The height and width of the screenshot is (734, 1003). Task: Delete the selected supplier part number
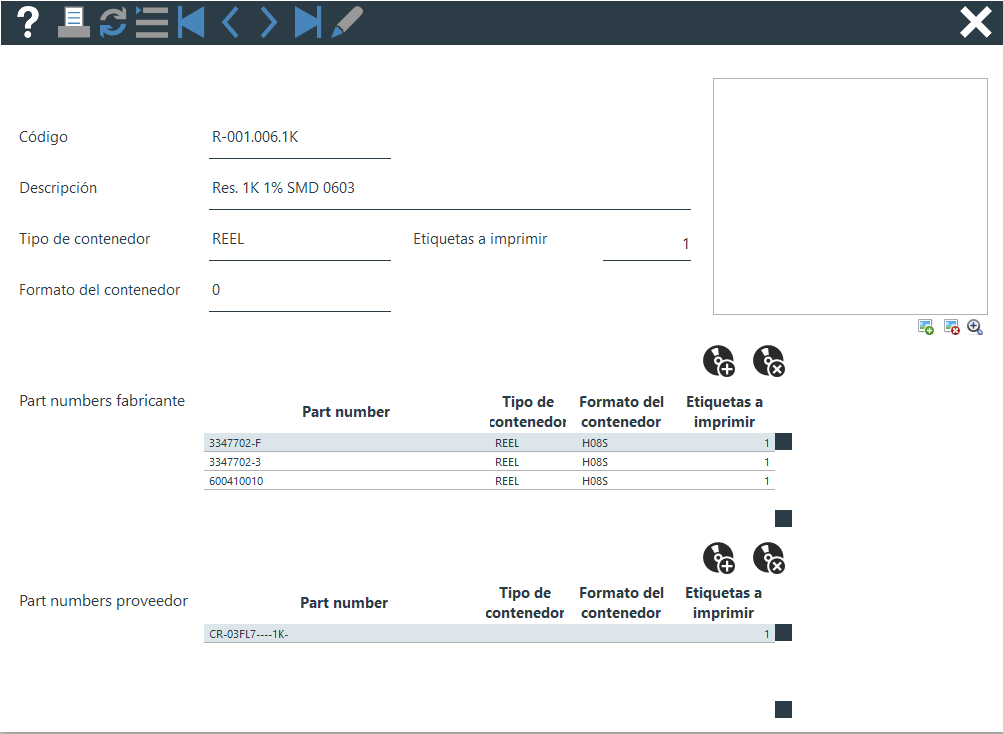[x=768, y=558]
